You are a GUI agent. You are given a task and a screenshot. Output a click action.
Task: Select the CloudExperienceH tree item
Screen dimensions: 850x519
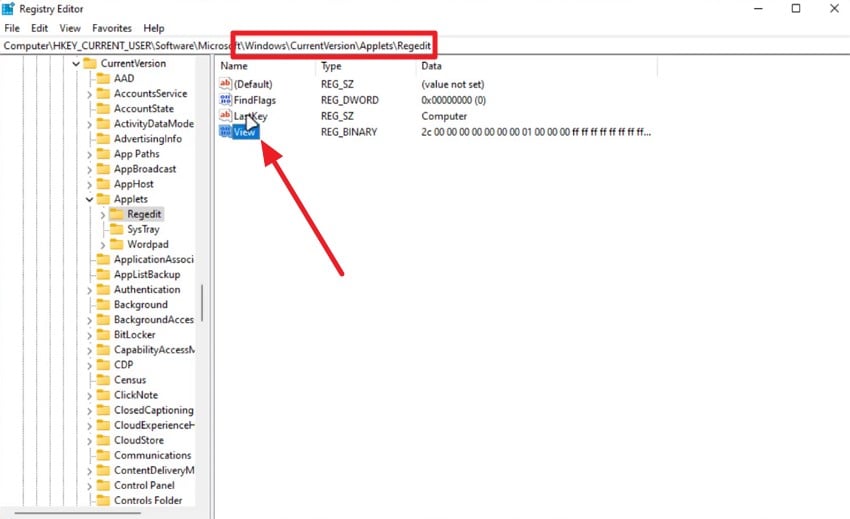(x=154, y=425)
